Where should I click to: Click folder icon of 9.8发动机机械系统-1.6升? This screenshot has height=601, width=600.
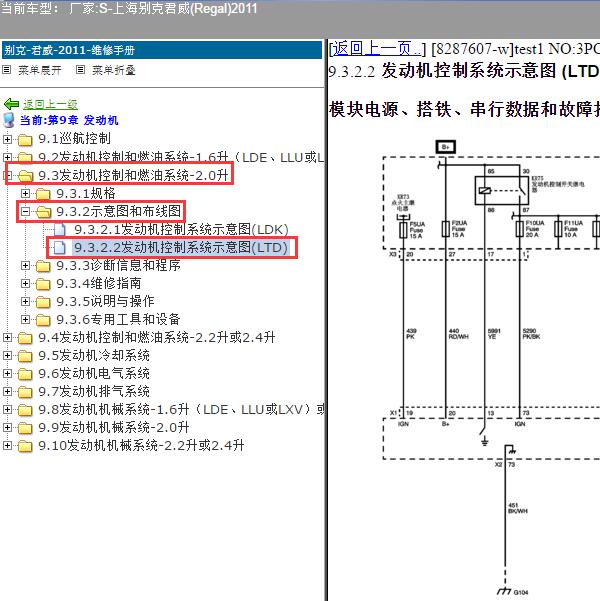(x=25, y=410)
